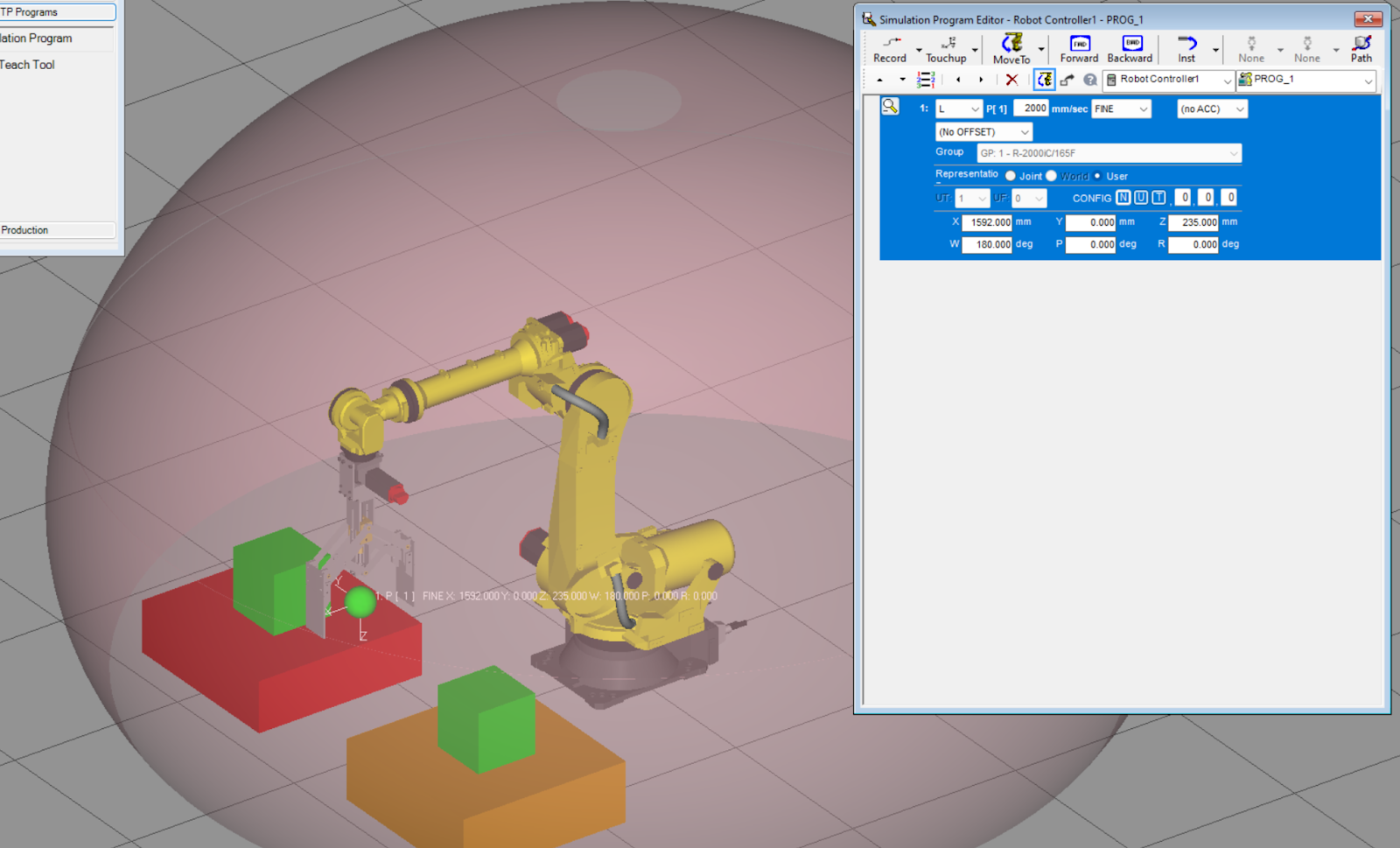The width and height of the screenshot is (1400, 848).
Task: Open the UT tool frame dropdown
Action: [972, 199]
